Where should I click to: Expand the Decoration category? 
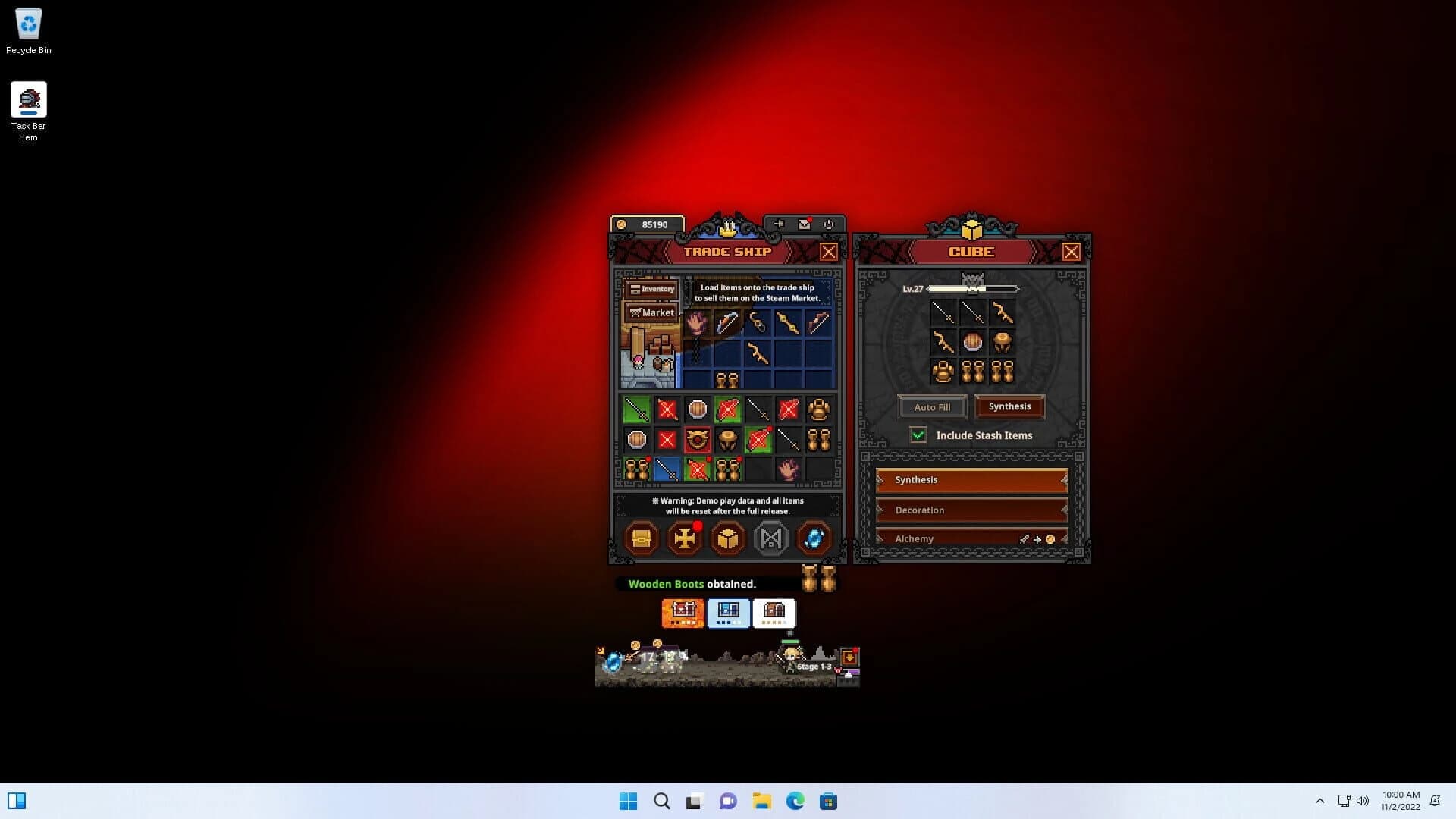[x=971, y=510]
